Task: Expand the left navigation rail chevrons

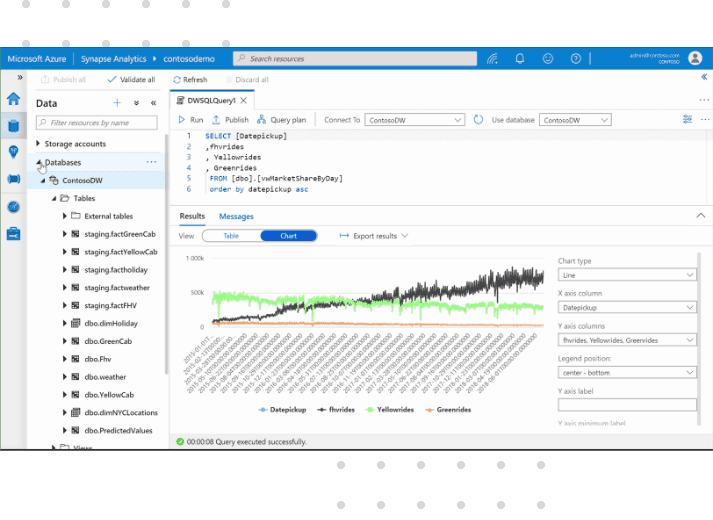Action: pyautogui.click(x=20, y=77)
